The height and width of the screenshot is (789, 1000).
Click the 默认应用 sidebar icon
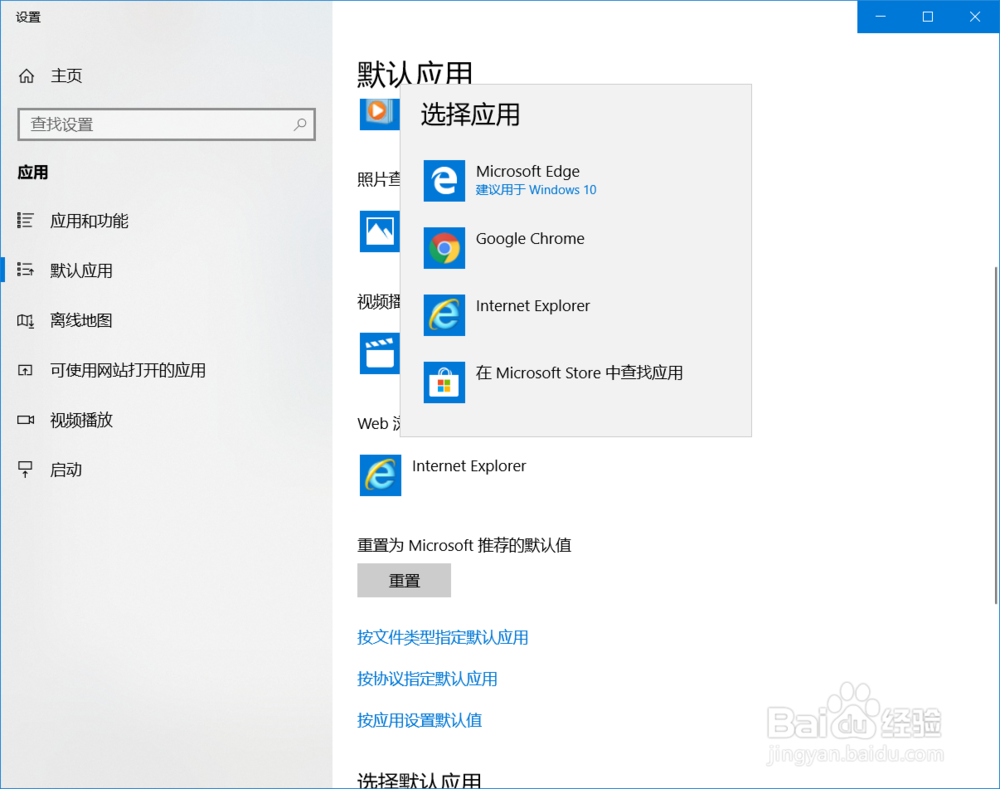click(26, 270)
